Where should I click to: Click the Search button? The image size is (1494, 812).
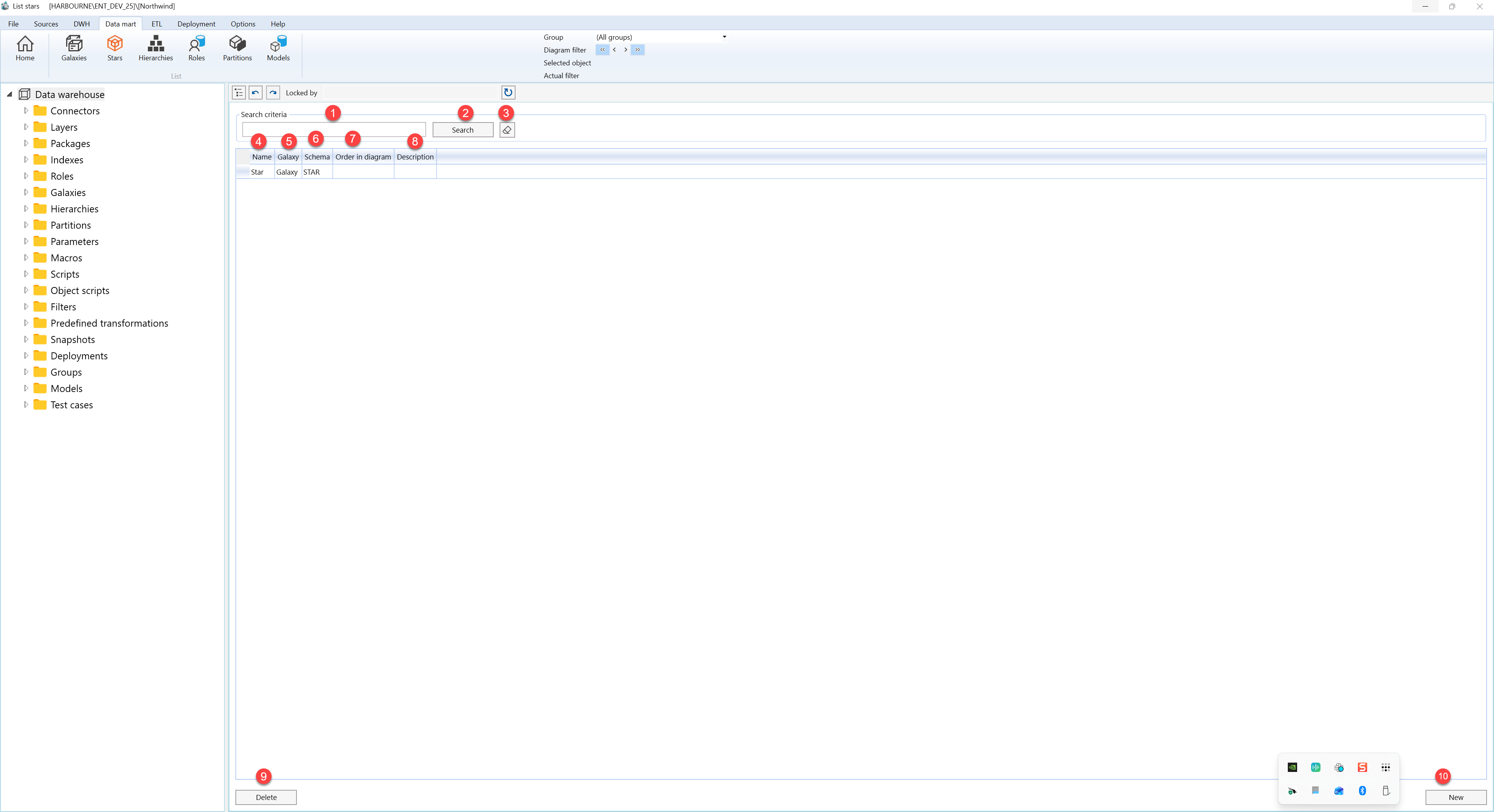click(x=463, y=130)
